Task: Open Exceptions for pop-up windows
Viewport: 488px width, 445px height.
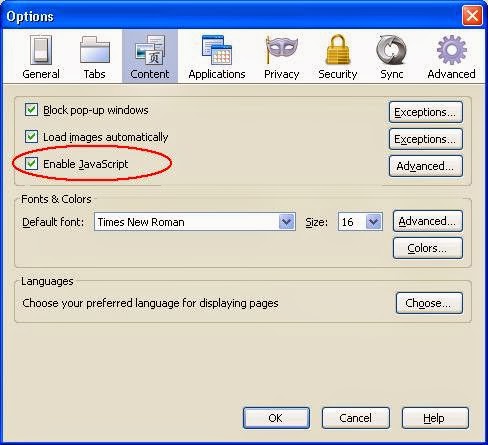Action: (x=426, y=112)
